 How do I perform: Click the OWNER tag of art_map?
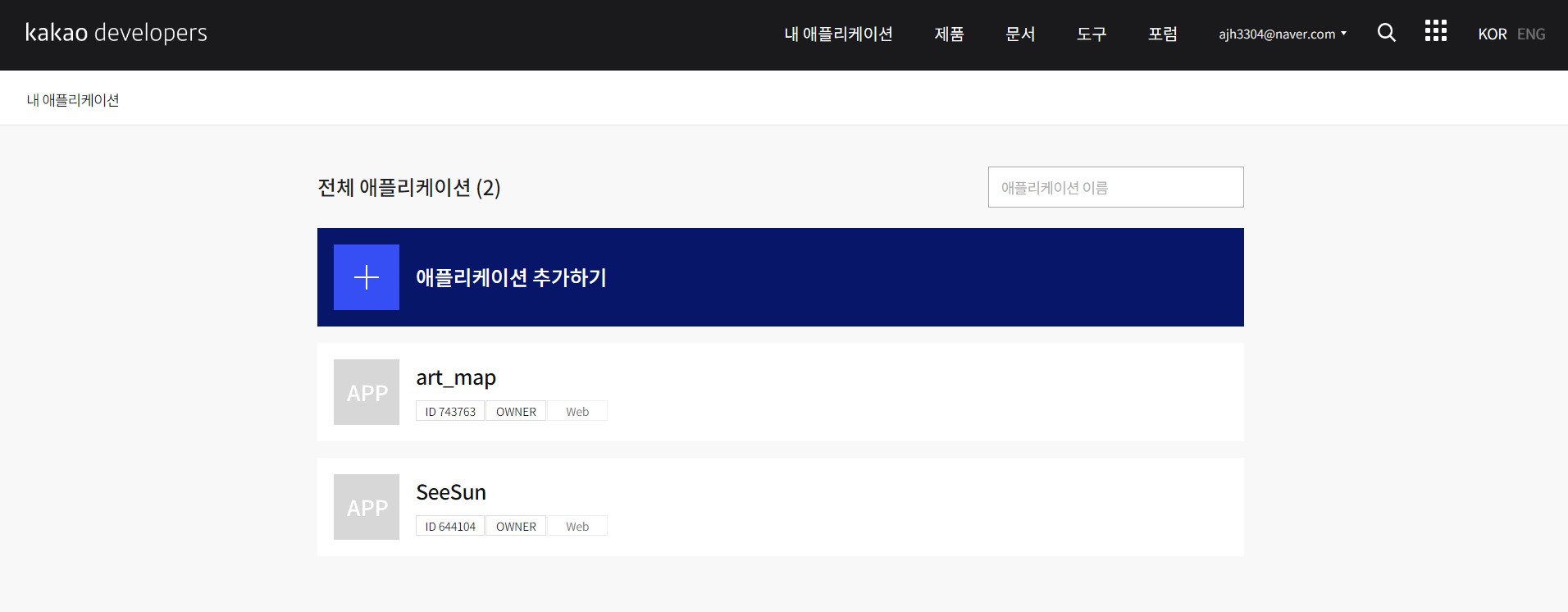(516, 411)
